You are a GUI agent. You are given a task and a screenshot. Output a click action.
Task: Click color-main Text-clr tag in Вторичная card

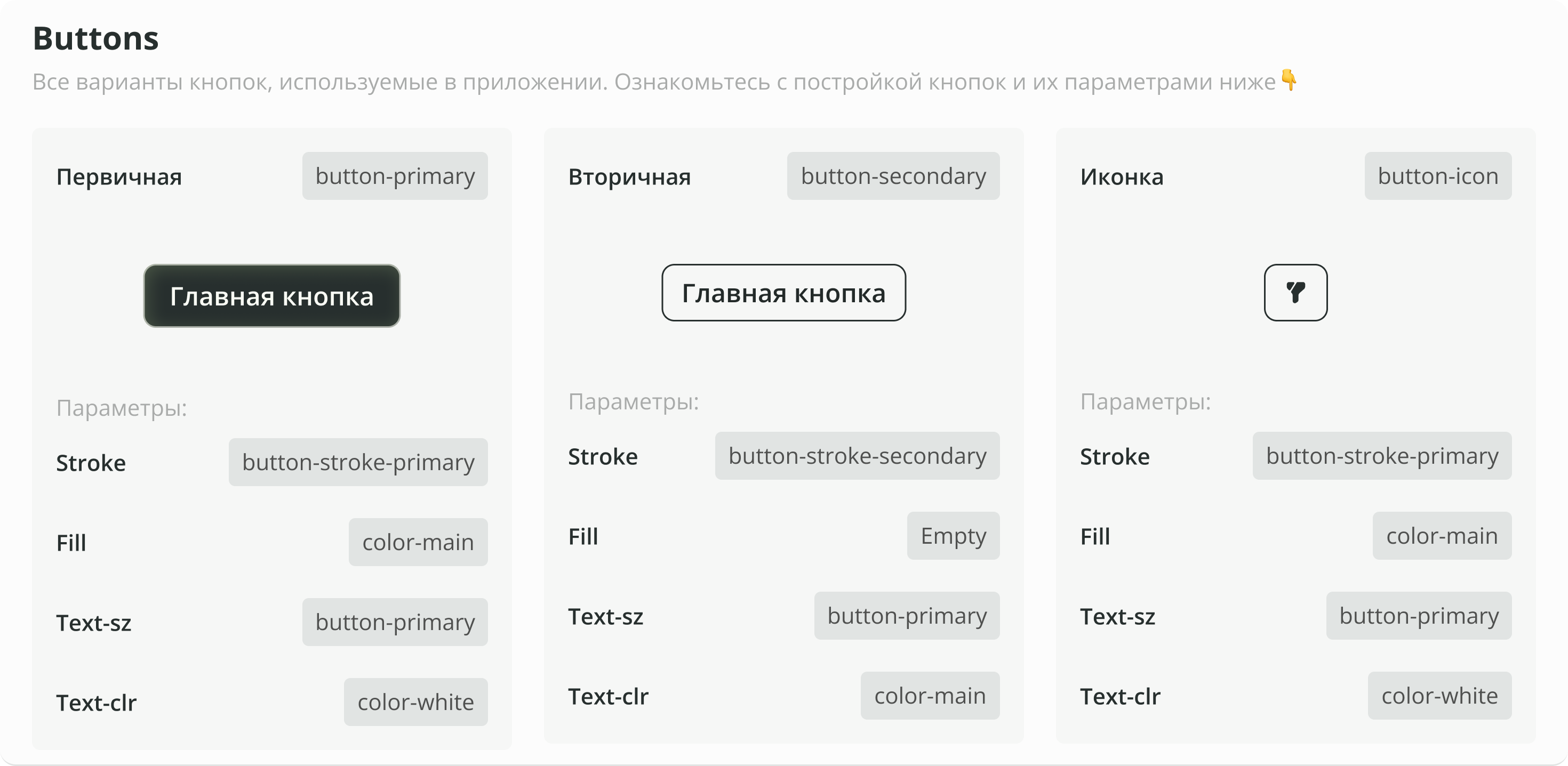(x=930, y=696)
